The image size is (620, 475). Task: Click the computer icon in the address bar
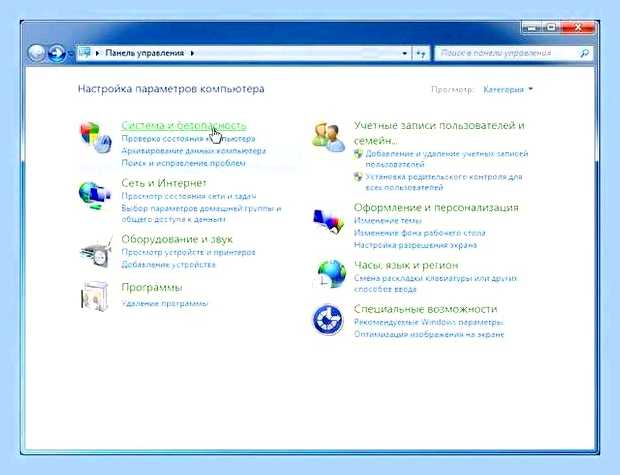pos(84,53)
